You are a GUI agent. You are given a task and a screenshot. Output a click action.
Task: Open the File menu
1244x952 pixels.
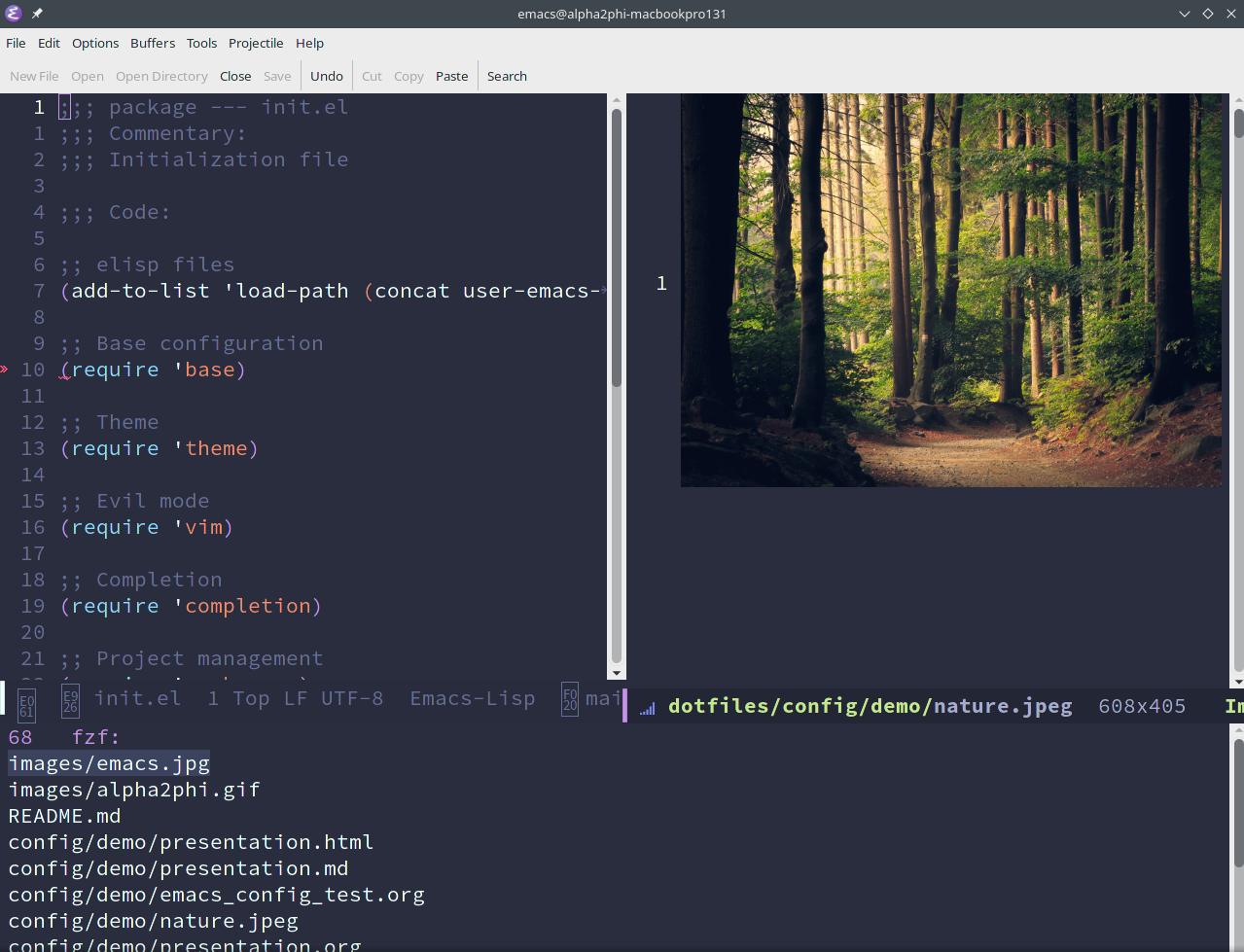point(16,43)
